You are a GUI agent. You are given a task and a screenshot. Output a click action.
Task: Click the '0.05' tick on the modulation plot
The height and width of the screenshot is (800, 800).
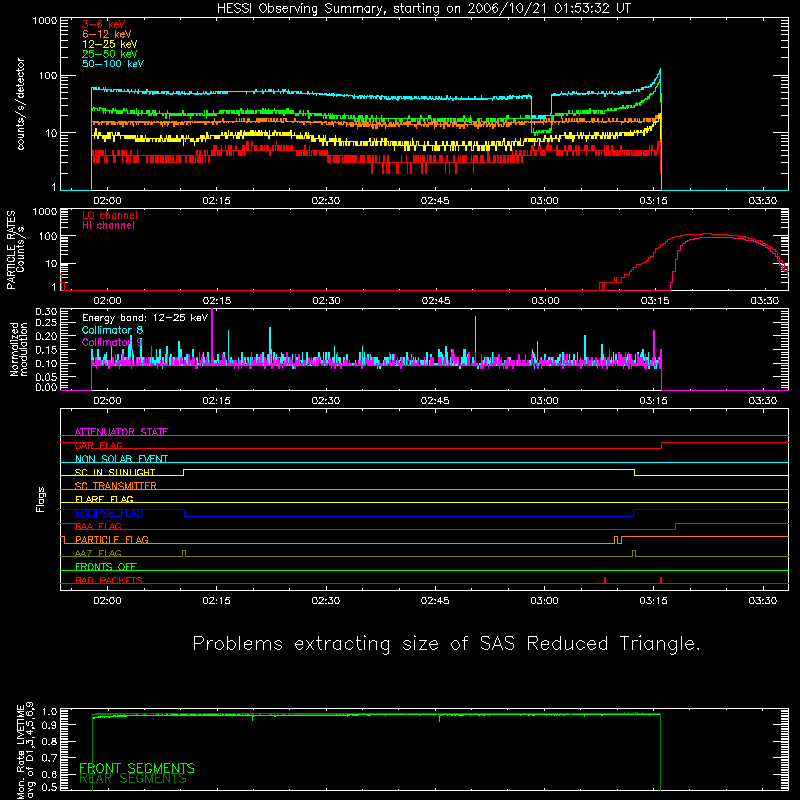(x=46, y=377)
